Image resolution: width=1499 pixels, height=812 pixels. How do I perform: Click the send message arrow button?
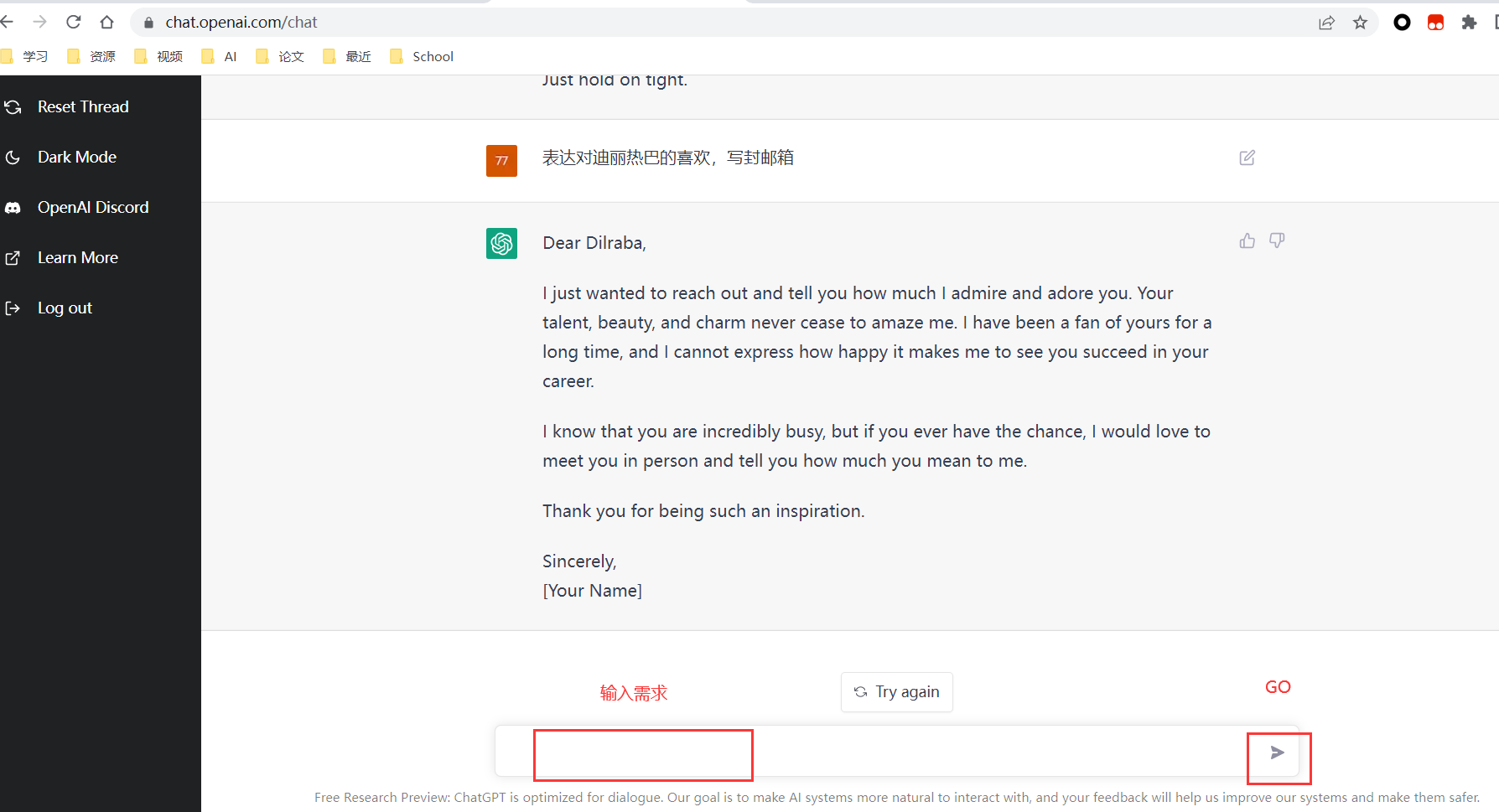click(x=1278, y=753)
